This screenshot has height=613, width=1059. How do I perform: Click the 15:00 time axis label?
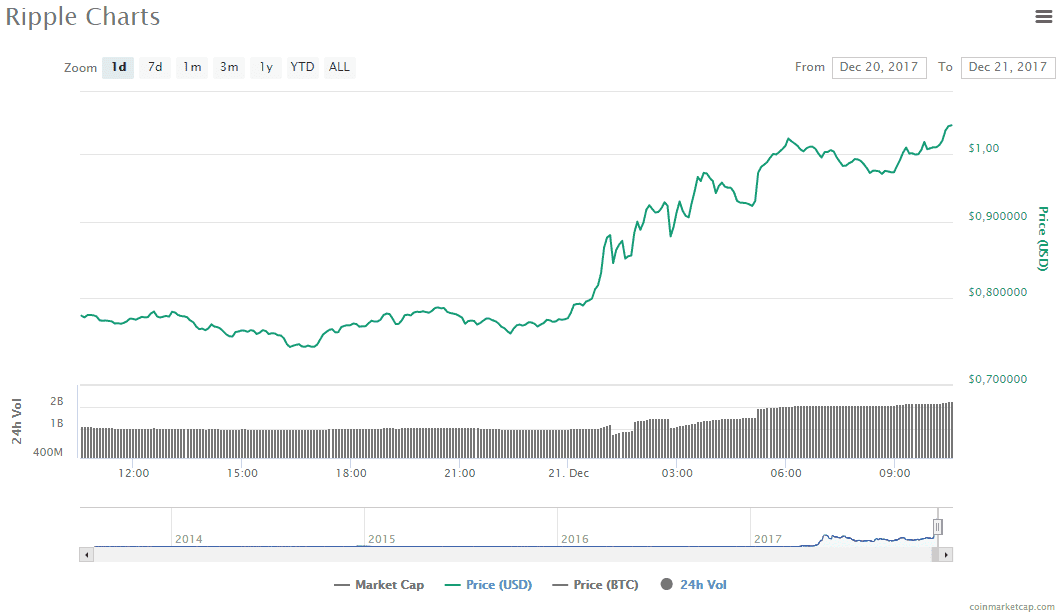(242, 473)
